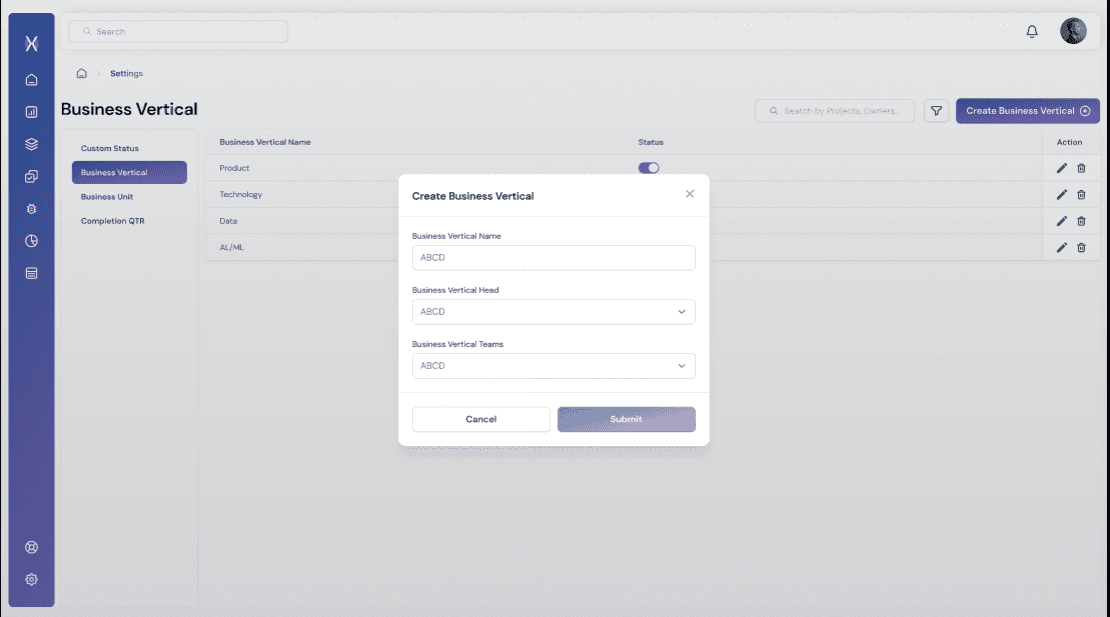Open the profile avatar menu
This screenshot has width=1110, height=617.
click(1073, 30)
